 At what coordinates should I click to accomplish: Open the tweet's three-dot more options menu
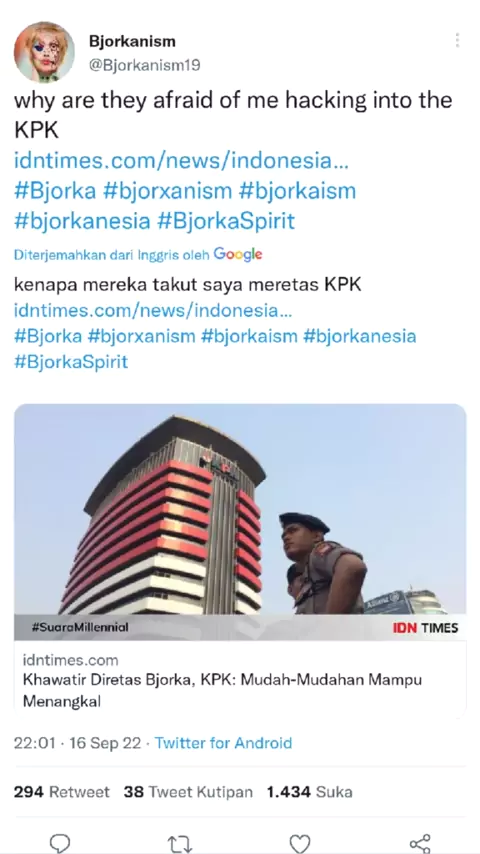coord(457,40)
